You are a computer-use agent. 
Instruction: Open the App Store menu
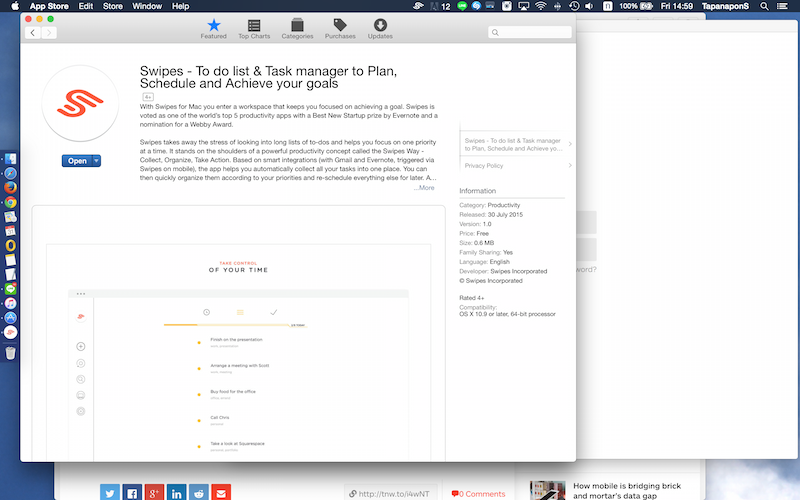tap(49, 6)
